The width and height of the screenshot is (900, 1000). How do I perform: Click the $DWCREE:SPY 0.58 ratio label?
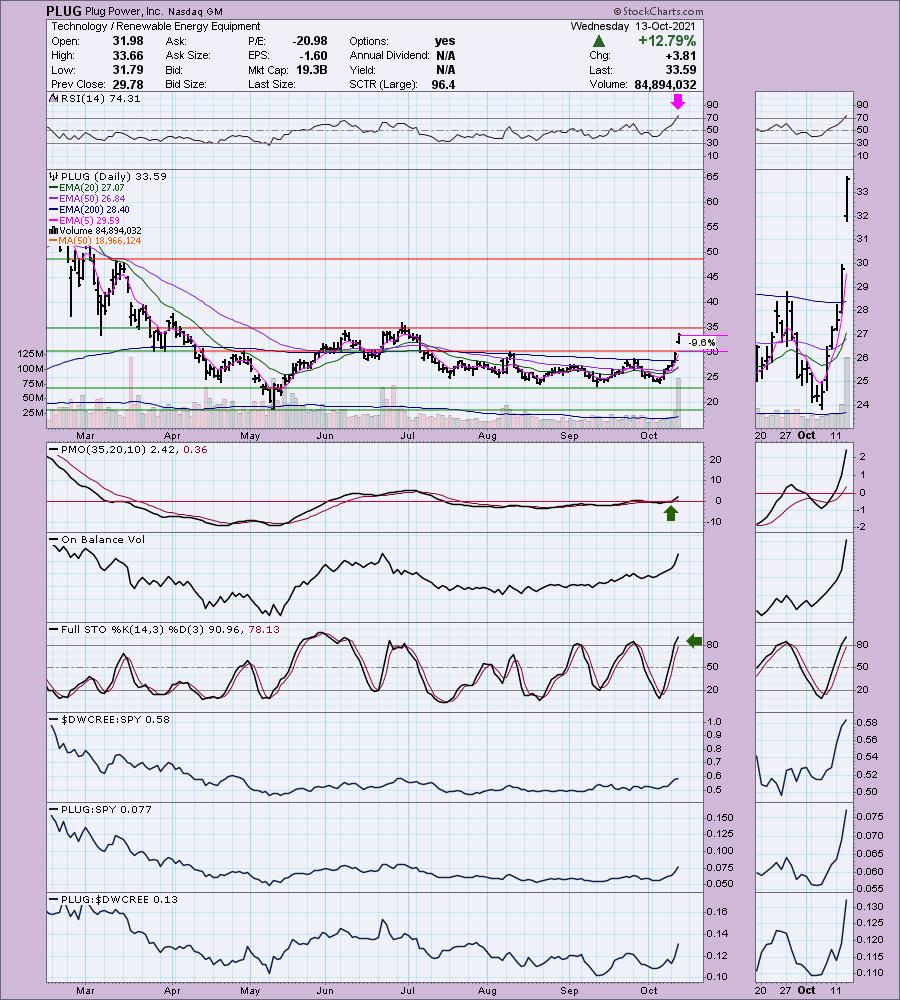[x=110, y=719]
